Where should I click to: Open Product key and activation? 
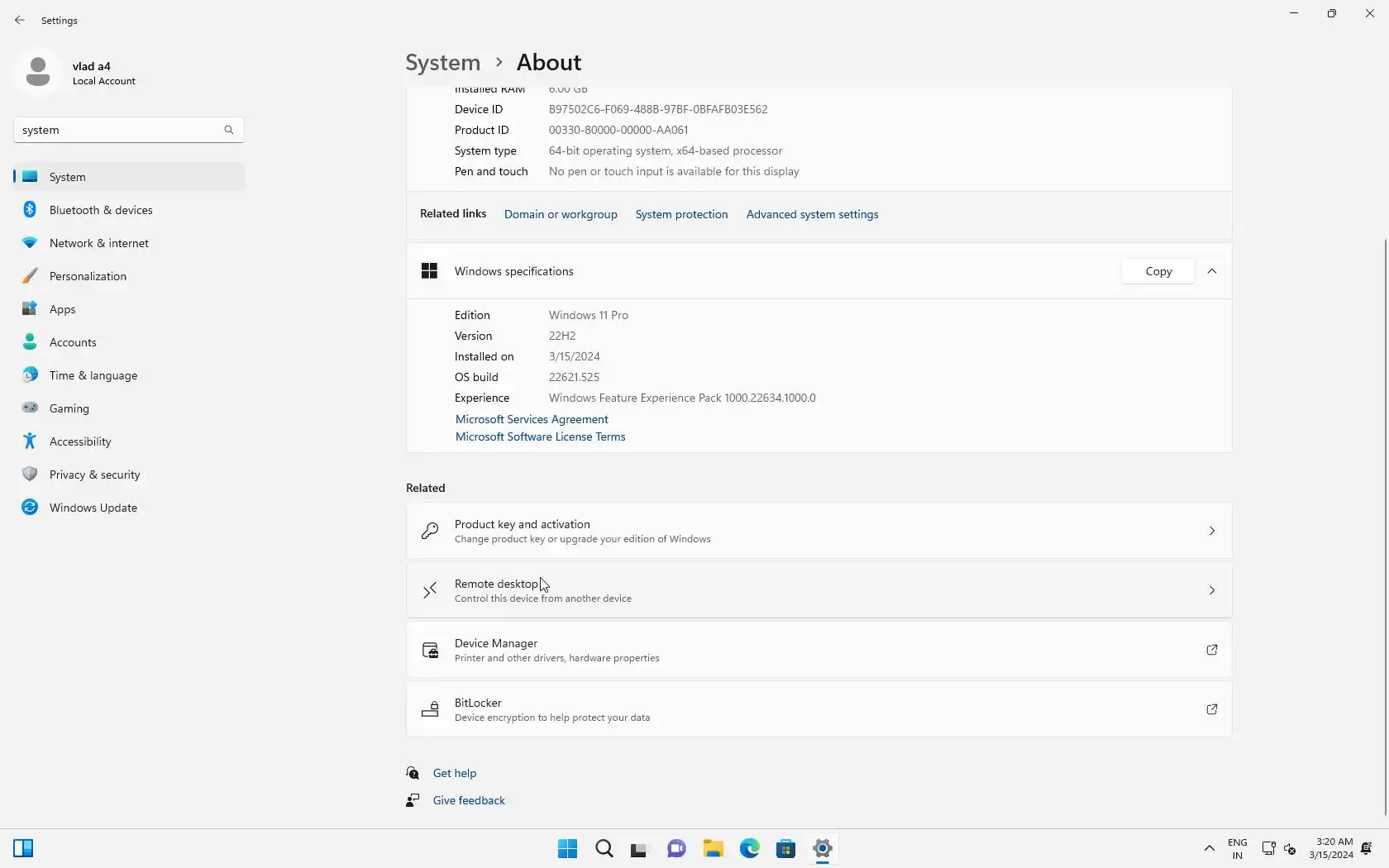pos(819,531)
